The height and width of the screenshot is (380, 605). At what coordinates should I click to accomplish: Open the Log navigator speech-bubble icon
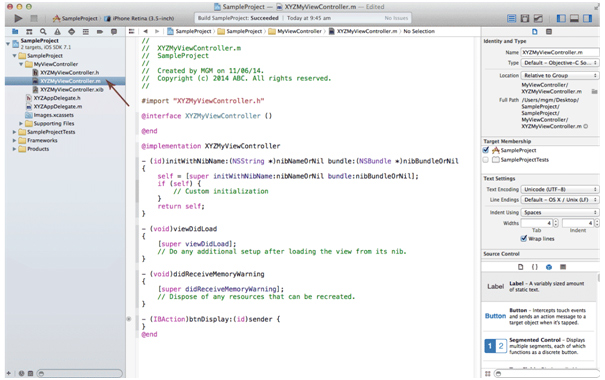114,31
